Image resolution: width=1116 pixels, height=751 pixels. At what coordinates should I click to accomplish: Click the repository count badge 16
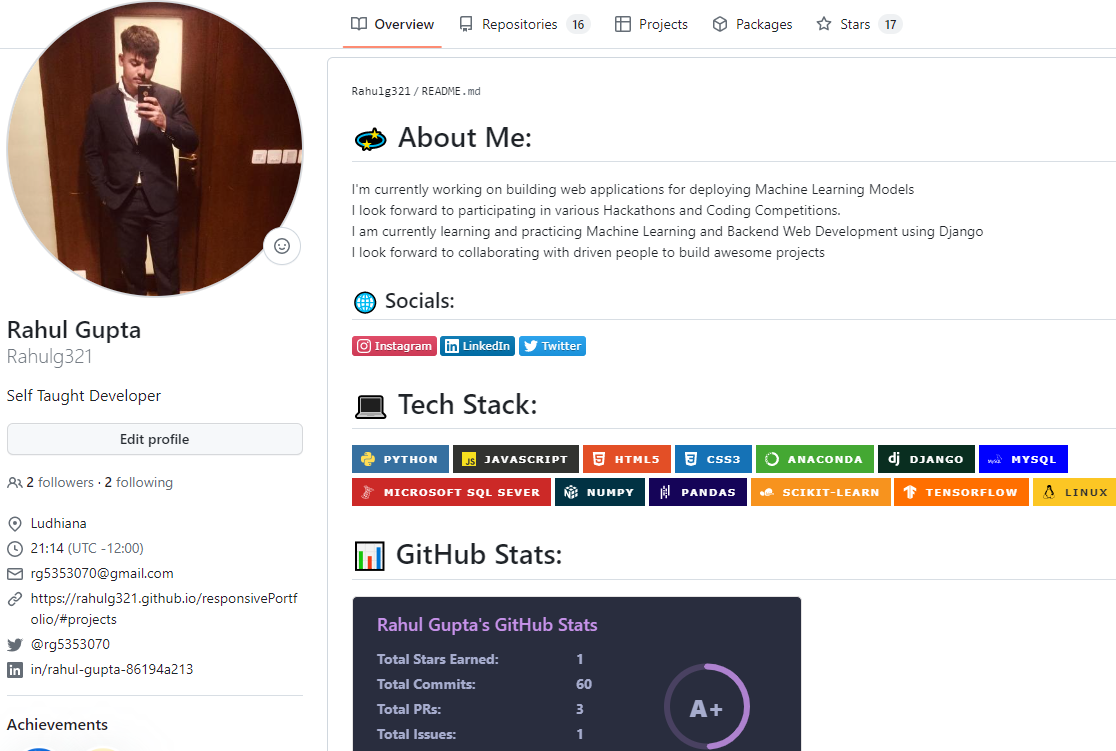[x=578, y=24]
